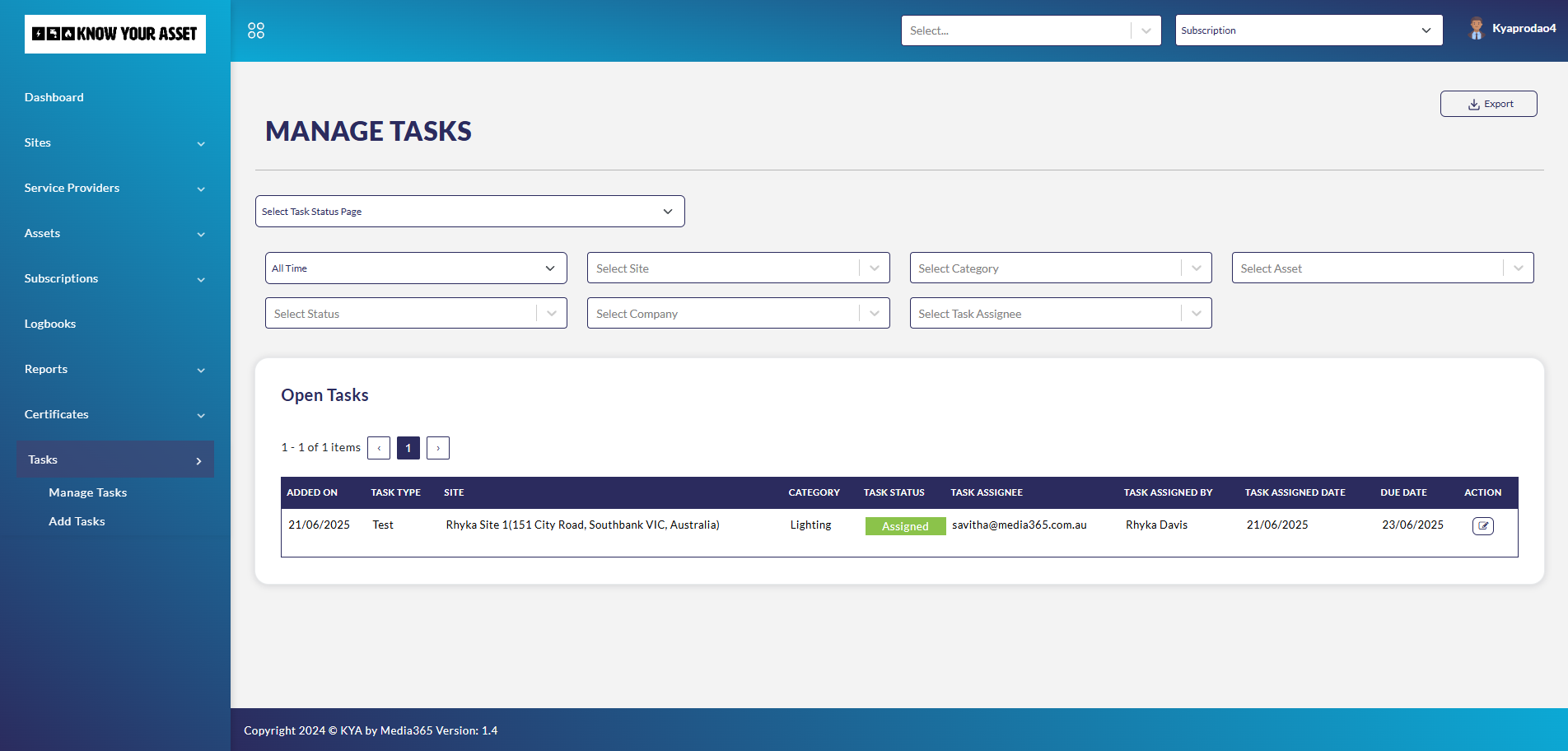Click the Export button
This screenshot has height=751, width=1568.
click(x=1488, y=104)
